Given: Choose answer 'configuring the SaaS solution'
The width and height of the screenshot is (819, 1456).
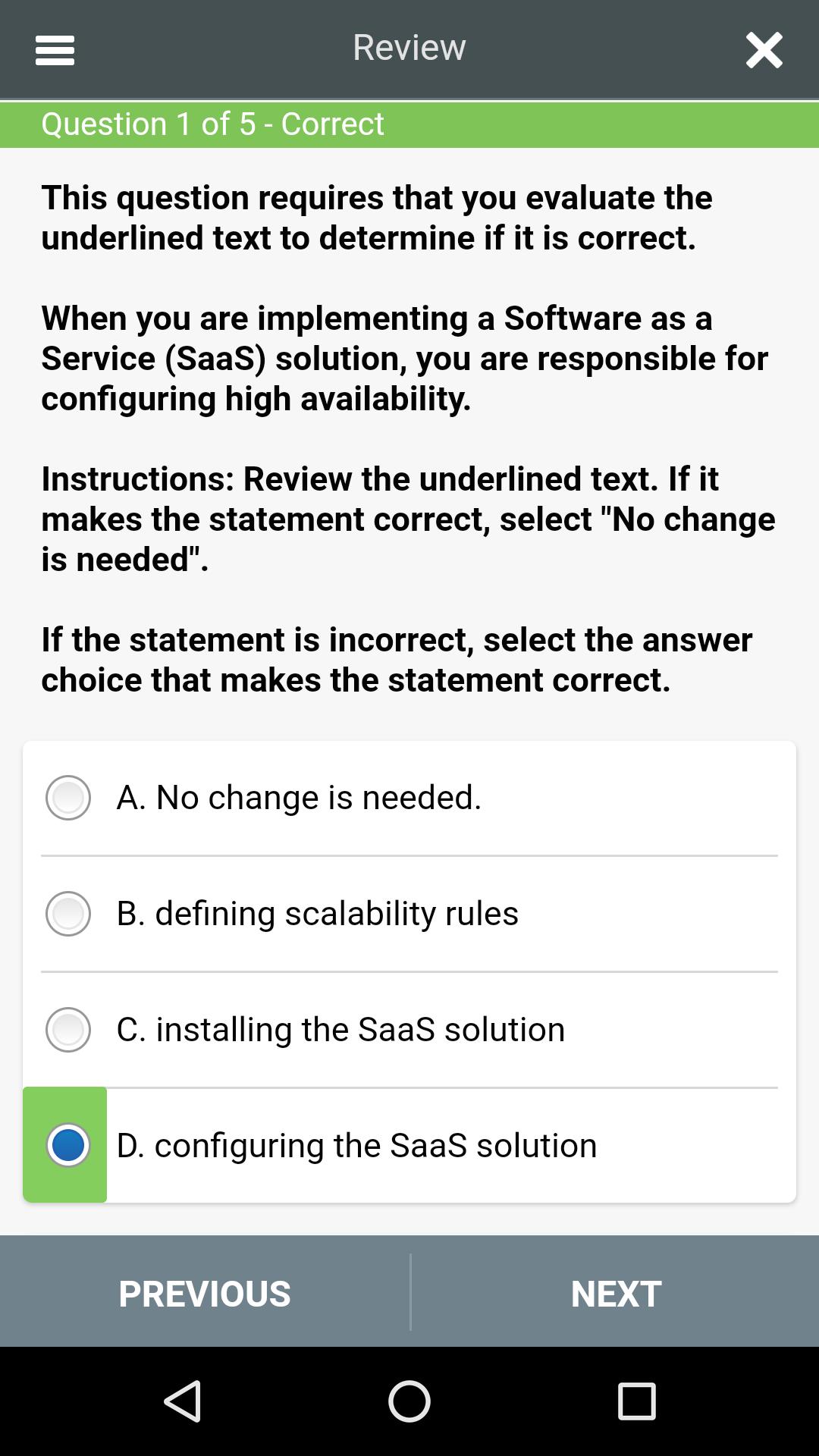Looking at the screenshot, I should 356,1146.
